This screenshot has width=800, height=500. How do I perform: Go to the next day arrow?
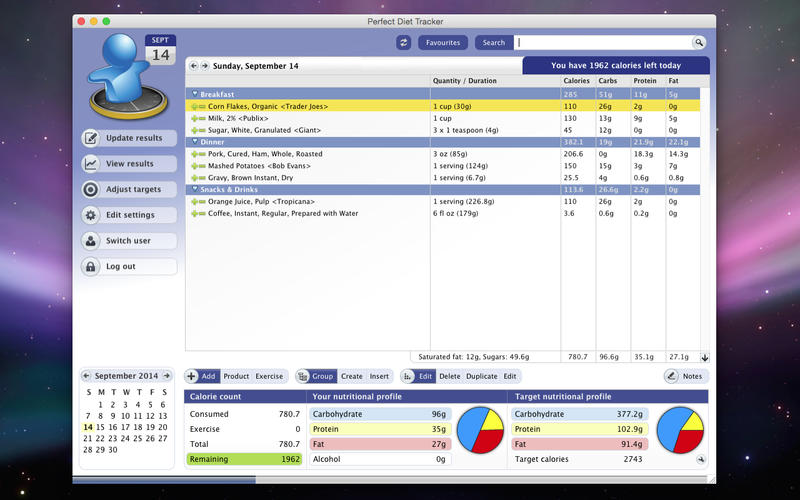tap(205, 66)
